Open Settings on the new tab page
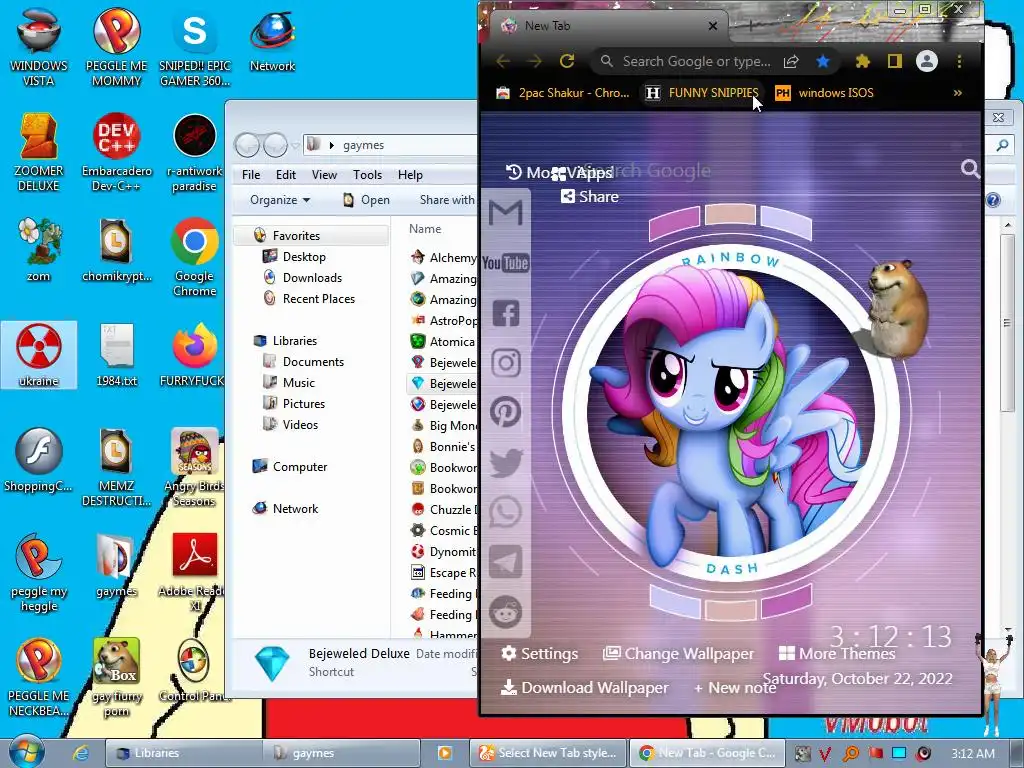The width and height of the screenshot is (1024, 768). (539, 653)
